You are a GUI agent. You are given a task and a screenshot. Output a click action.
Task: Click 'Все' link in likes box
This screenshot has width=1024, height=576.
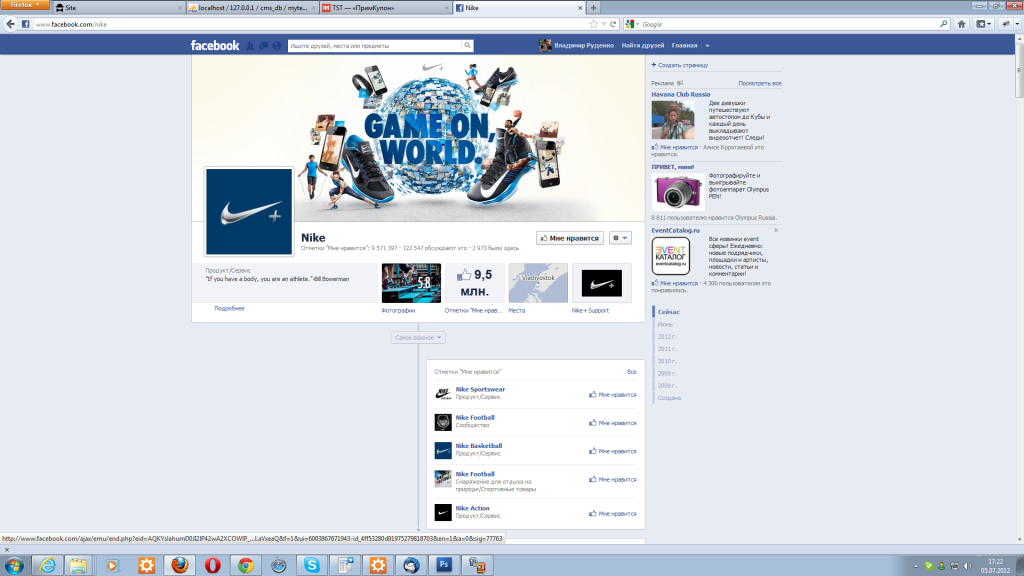tap(632, 372)
